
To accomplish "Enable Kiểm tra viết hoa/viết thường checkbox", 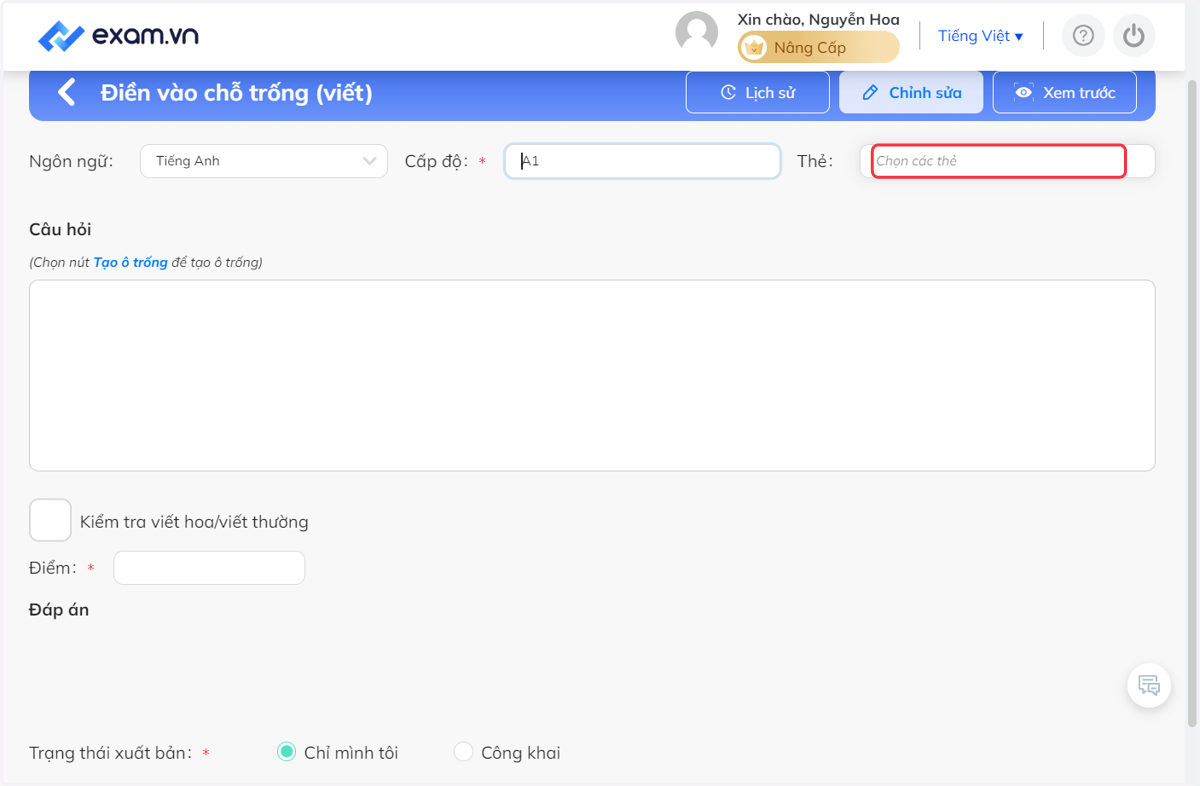I will tap(50, 520).
